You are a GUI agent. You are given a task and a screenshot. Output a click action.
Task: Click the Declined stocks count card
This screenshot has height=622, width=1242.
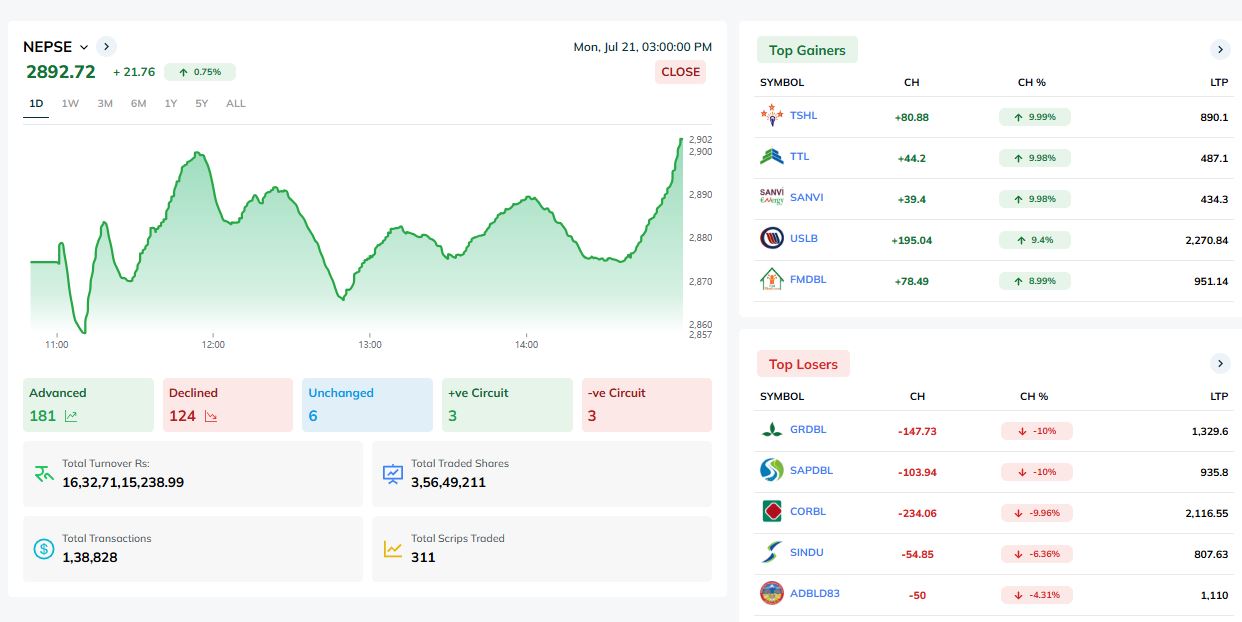tap(228, 405)
